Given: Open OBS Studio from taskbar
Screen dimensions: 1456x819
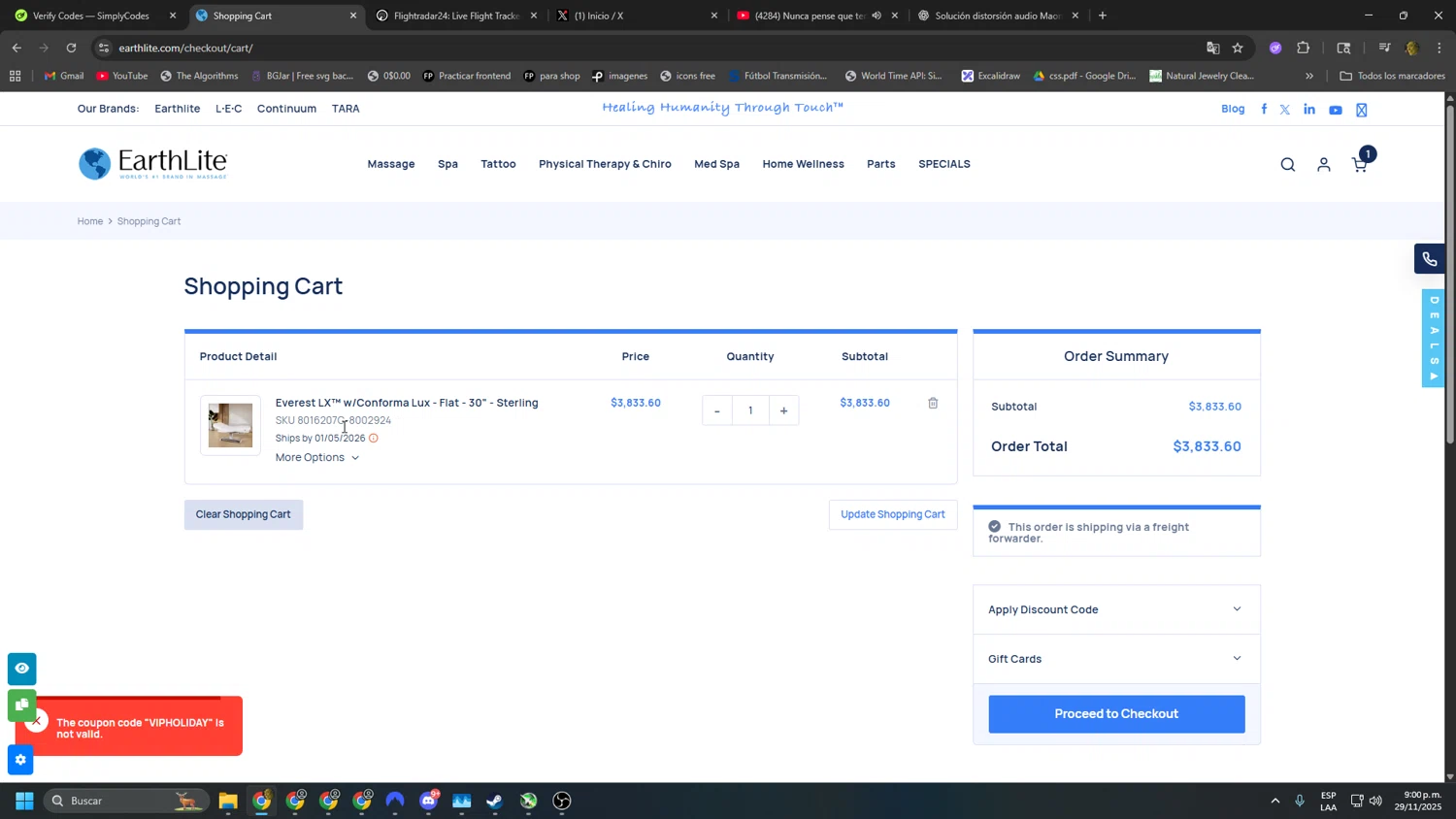Looking at the screenshot, I should (x=562, y=801).
